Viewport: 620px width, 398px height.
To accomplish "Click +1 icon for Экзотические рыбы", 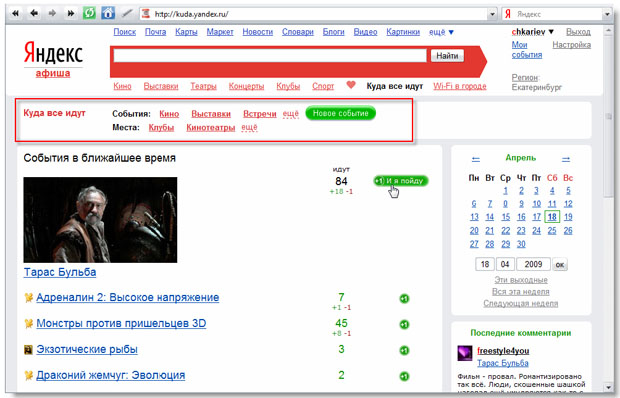I will tap(404, 351).
